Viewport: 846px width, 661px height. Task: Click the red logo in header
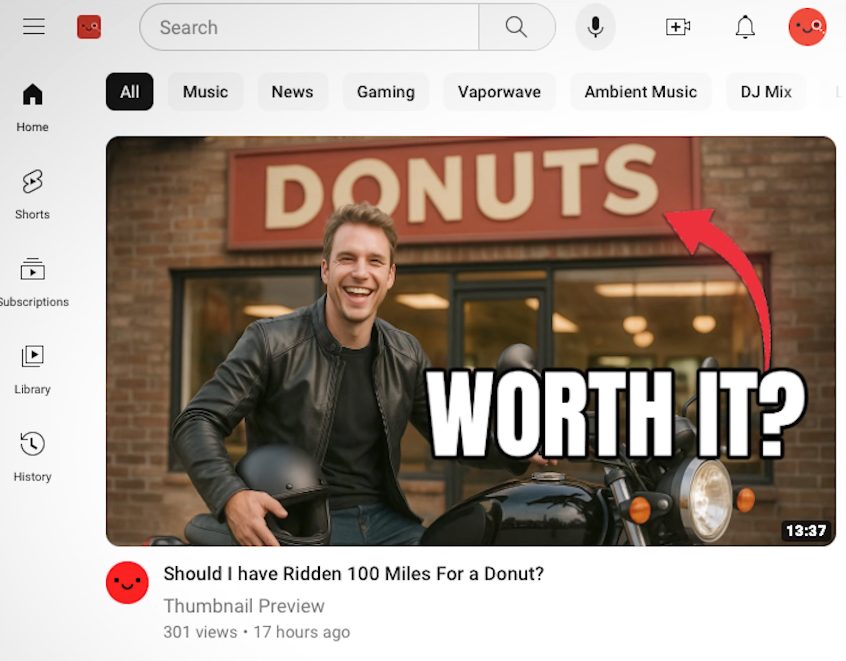(x=89, y=27)
